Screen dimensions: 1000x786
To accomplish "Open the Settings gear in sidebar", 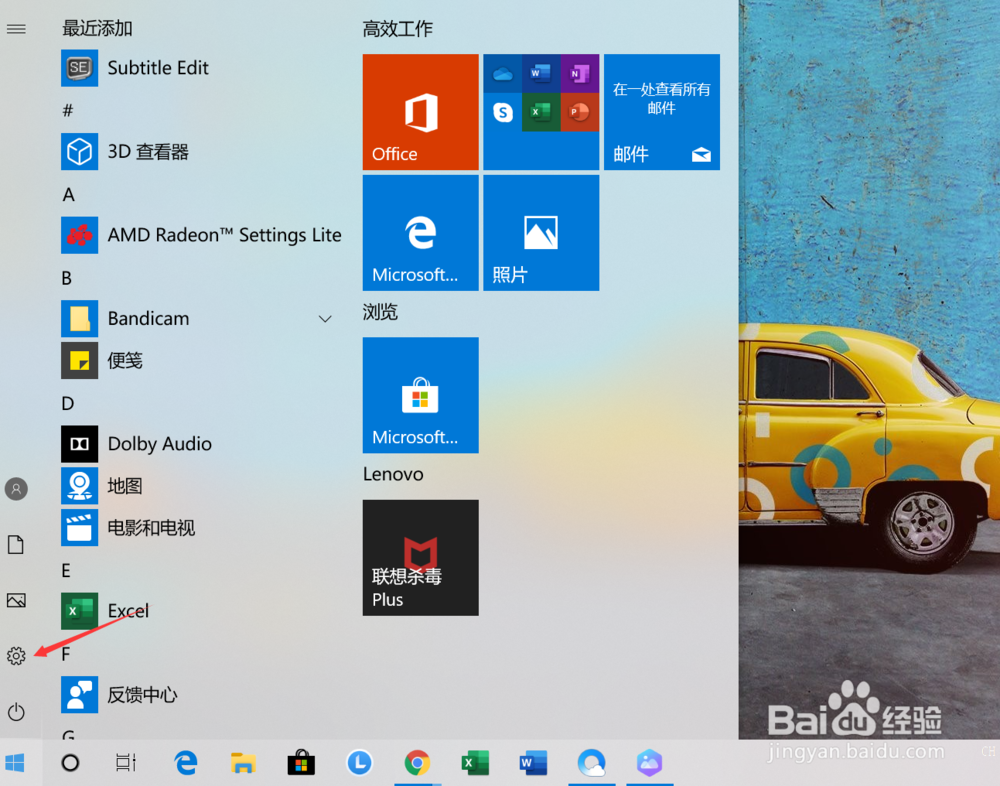I will coord(15,656).
